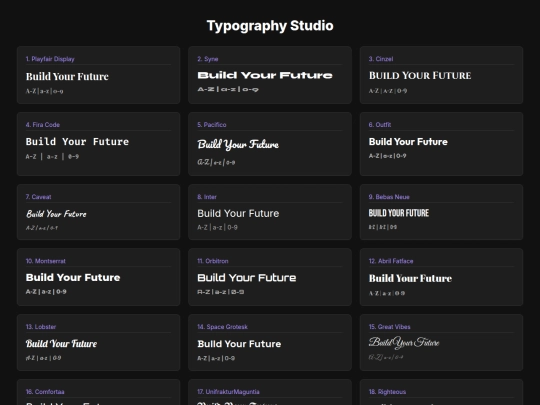Select the '15. Great Vibes' font label
The width and height of the screenshot is (540, 405).
point(390,327)
